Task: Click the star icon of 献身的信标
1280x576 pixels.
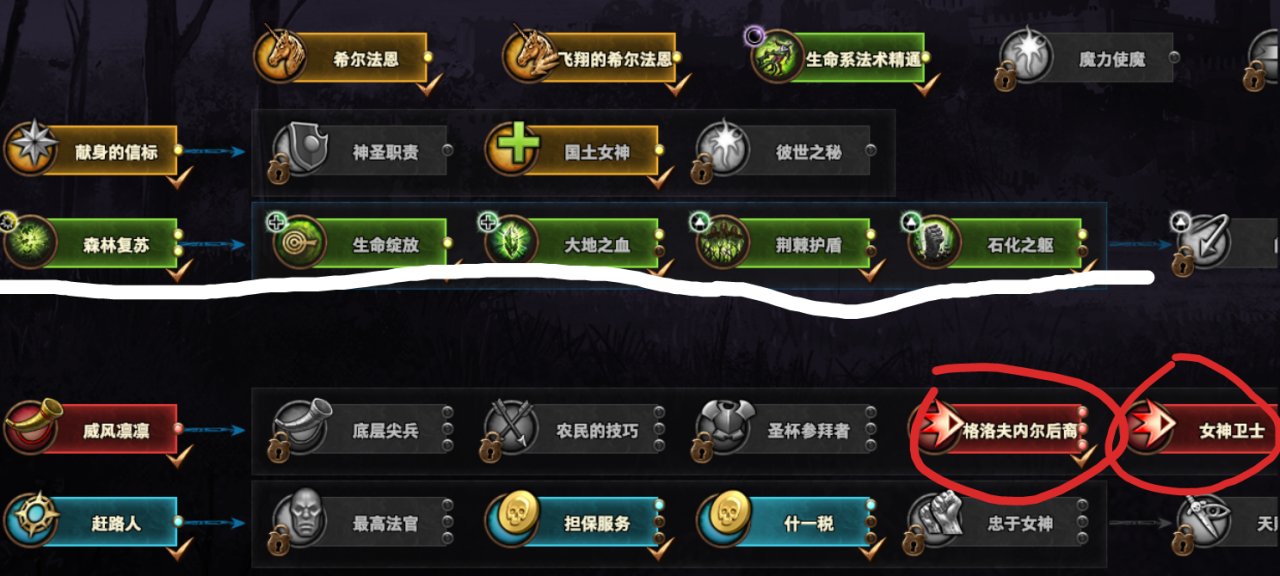Action: tap(31, 149)
